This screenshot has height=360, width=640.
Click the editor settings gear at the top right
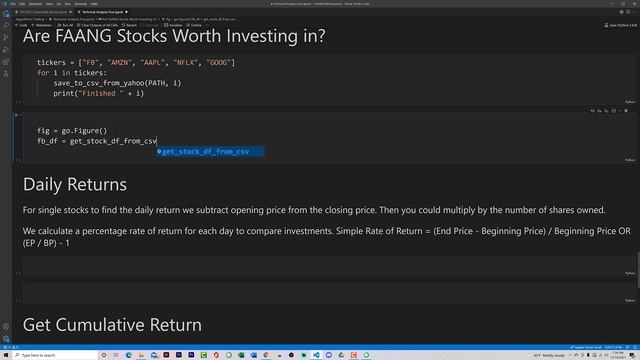point(621,12)
